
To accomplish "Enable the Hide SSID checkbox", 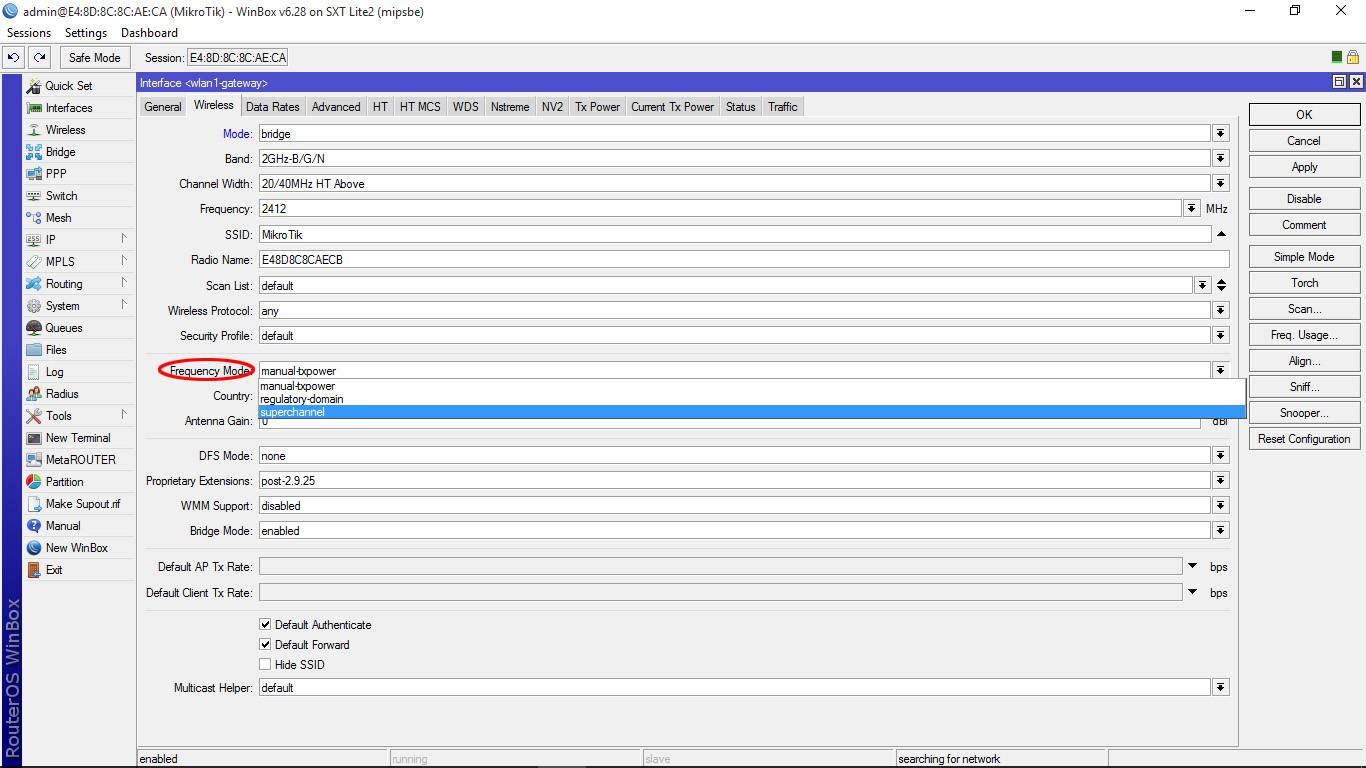I will (x=265, y=665).
